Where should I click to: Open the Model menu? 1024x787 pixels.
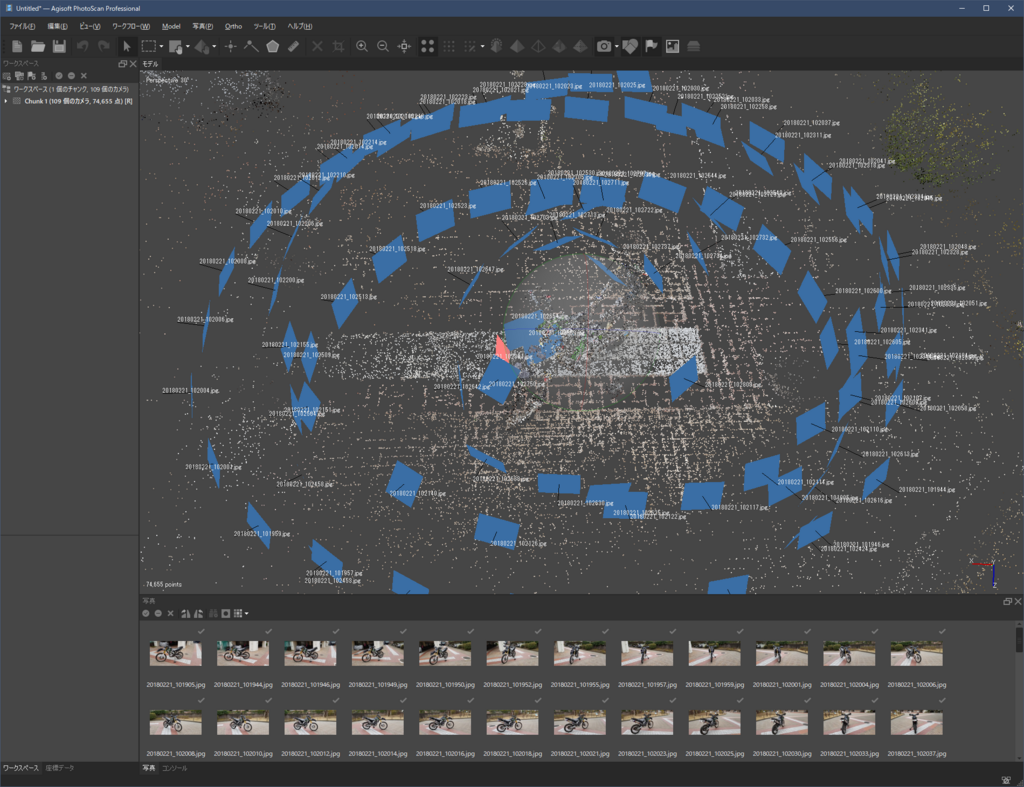(171, 26)
